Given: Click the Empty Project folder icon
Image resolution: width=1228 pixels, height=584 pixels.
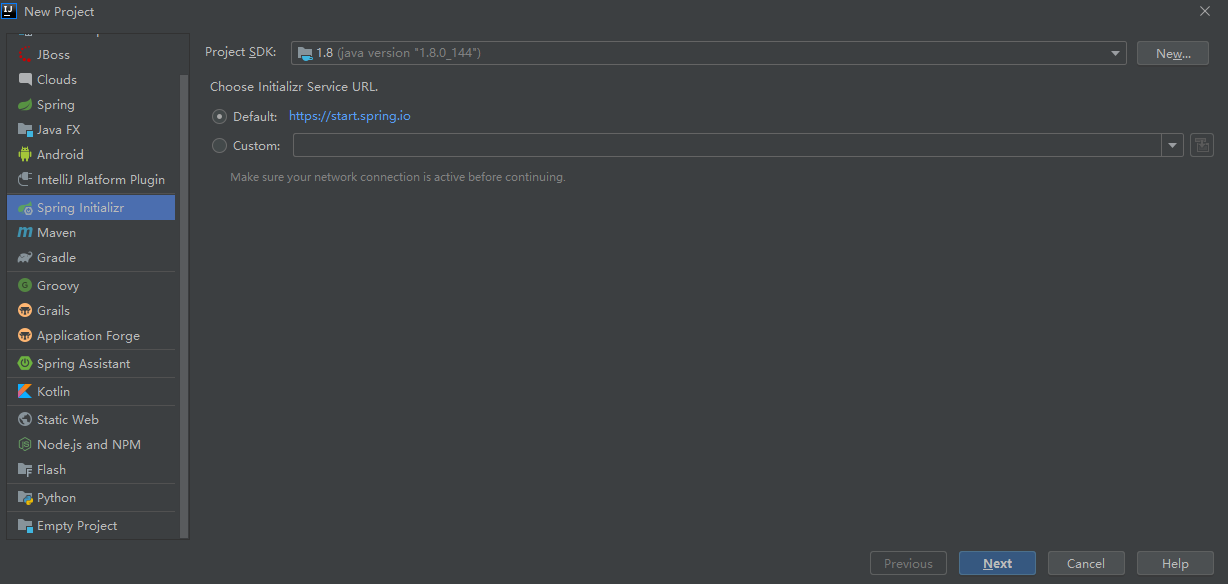Looking at the screenshot, I should (25, 526).
